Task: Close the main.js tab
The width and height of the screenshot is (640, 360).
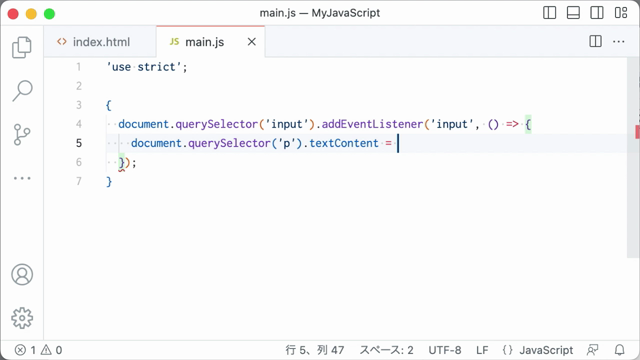Action: (252, 42)
